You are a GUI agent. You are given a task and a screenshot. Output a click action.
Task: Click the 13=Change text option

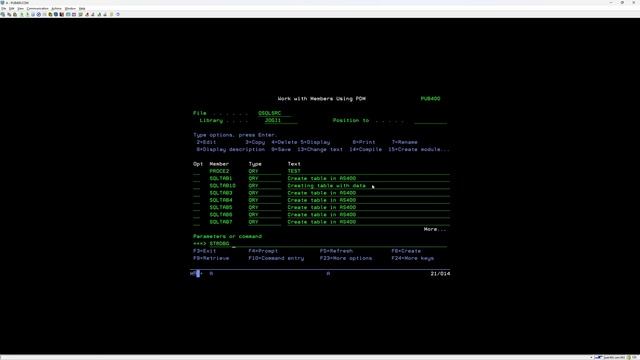(320, 150)
